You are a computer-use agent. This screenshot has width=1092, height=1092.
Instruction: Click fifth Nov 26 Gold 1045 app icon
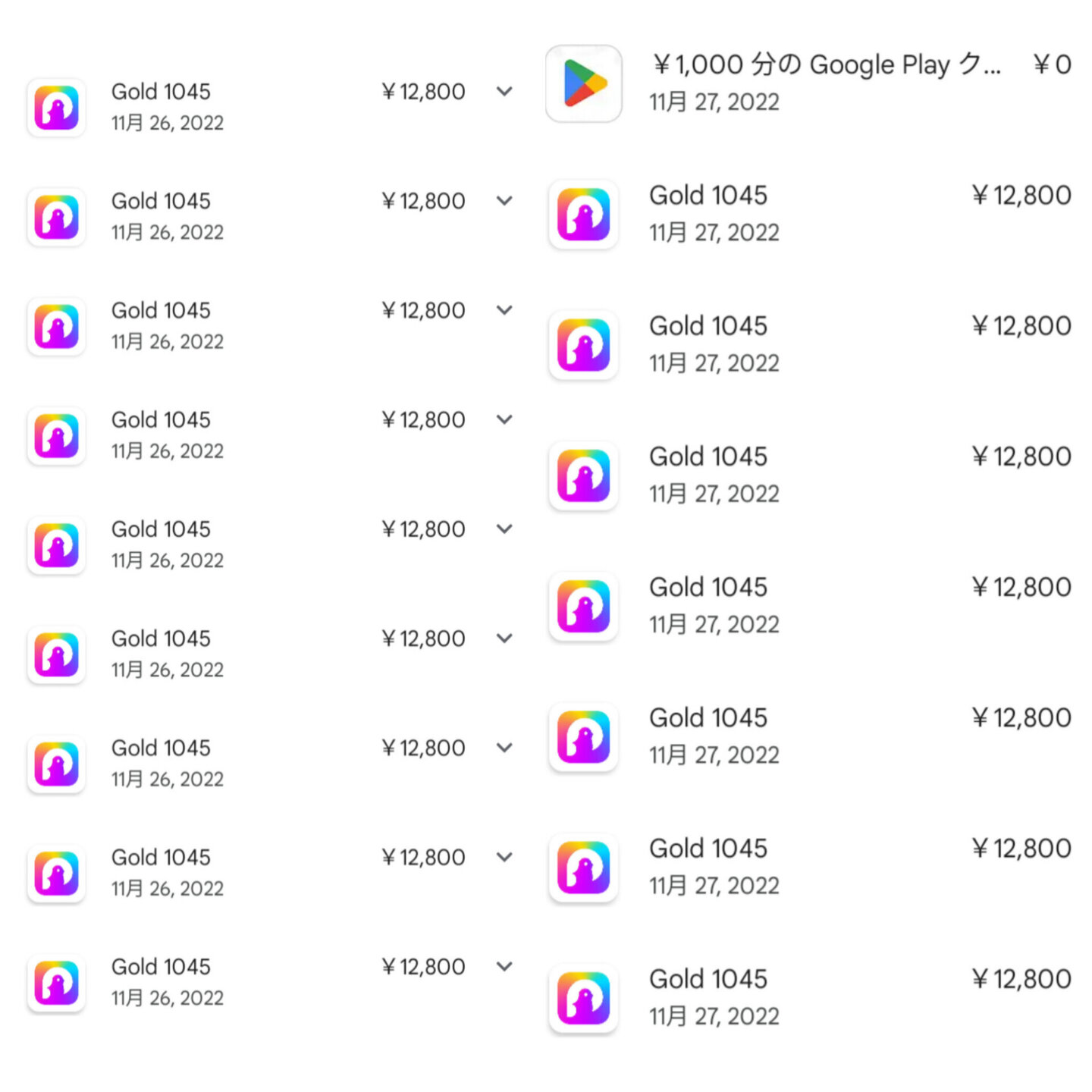point(56,545)
